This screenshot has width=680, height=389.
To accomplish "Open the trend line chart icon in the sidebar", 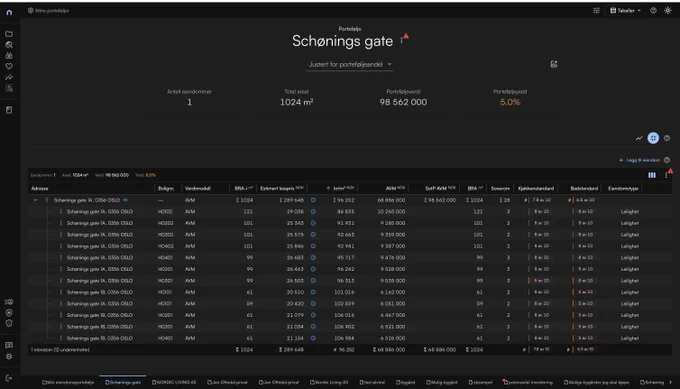I will 9,77.
